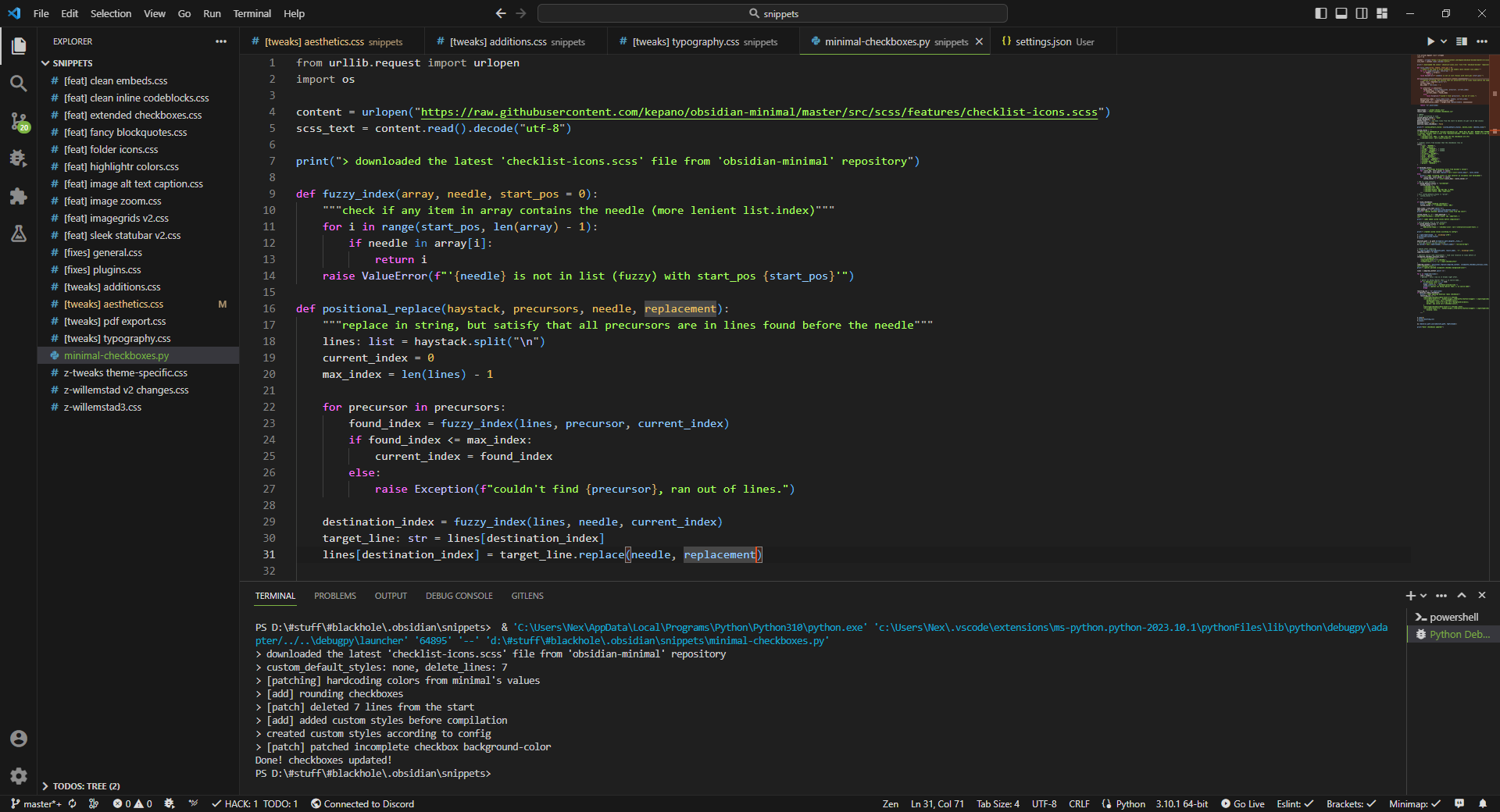Start Go Live server

(1242, 803)
